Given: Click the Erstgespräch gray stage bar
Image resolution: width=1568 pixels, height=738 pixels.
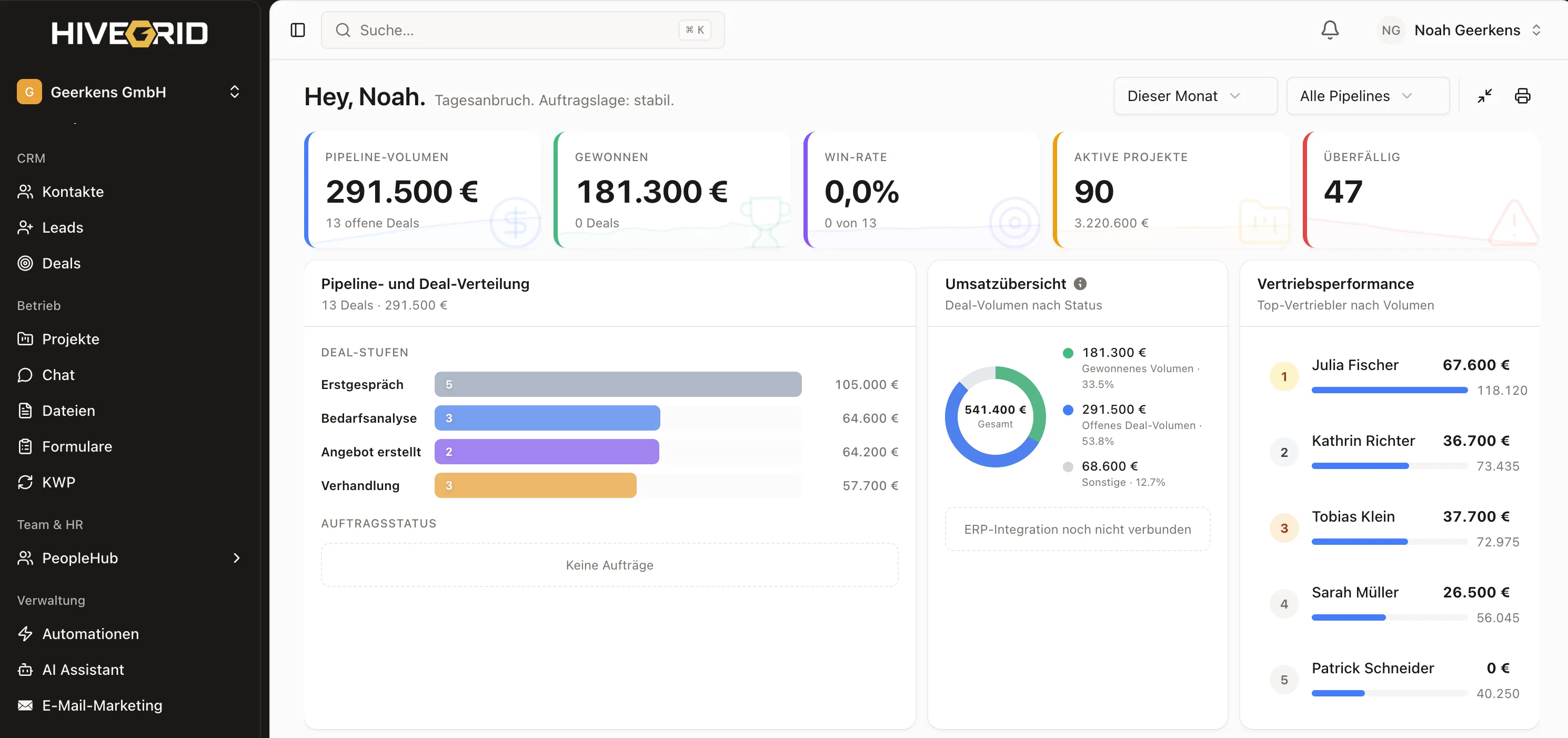Looking at the screenshot, I should 618,384.
